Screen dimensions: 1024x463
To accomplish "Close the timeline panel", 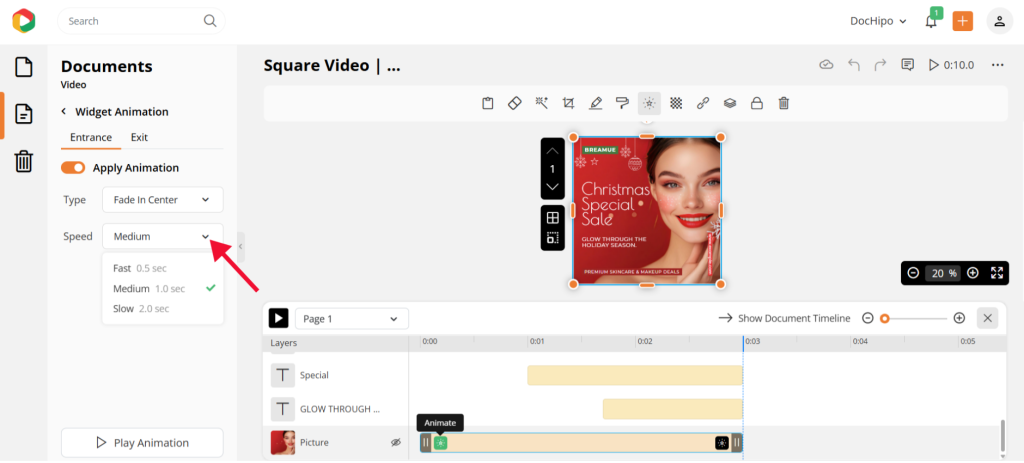I will [x=987, y=319].
